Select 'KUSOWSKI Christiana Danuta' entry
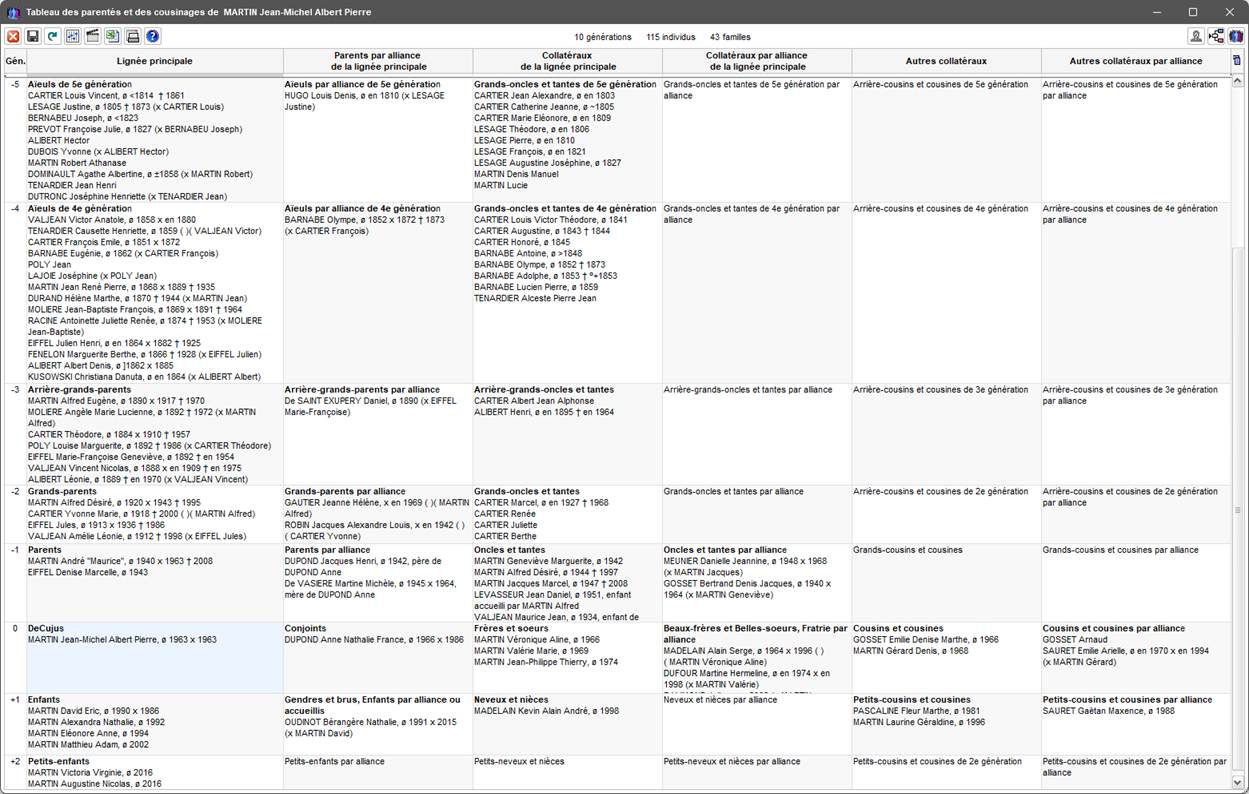1249x794 pixels. pos(144,377)
